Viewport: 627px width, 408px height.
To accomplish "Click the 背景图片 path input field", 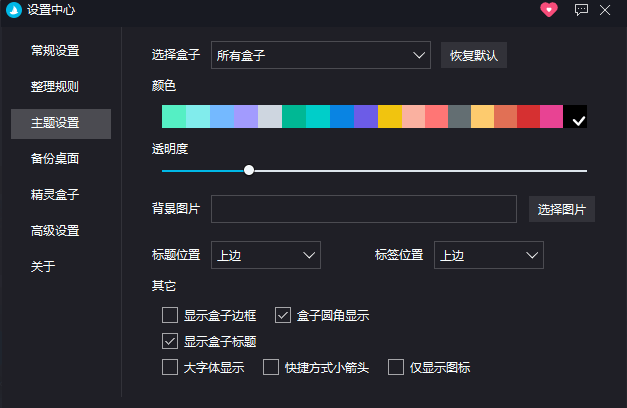I will pyautogui.click(x=364, y=209).
